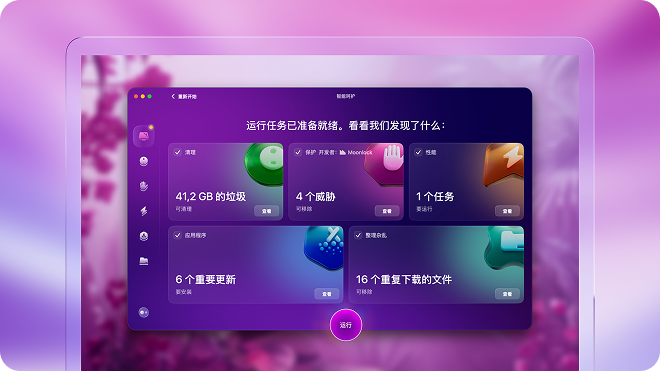Click the teal folder icon on 整理杂乱 card
Screen dimensions: 660x371
click(504, 248)
